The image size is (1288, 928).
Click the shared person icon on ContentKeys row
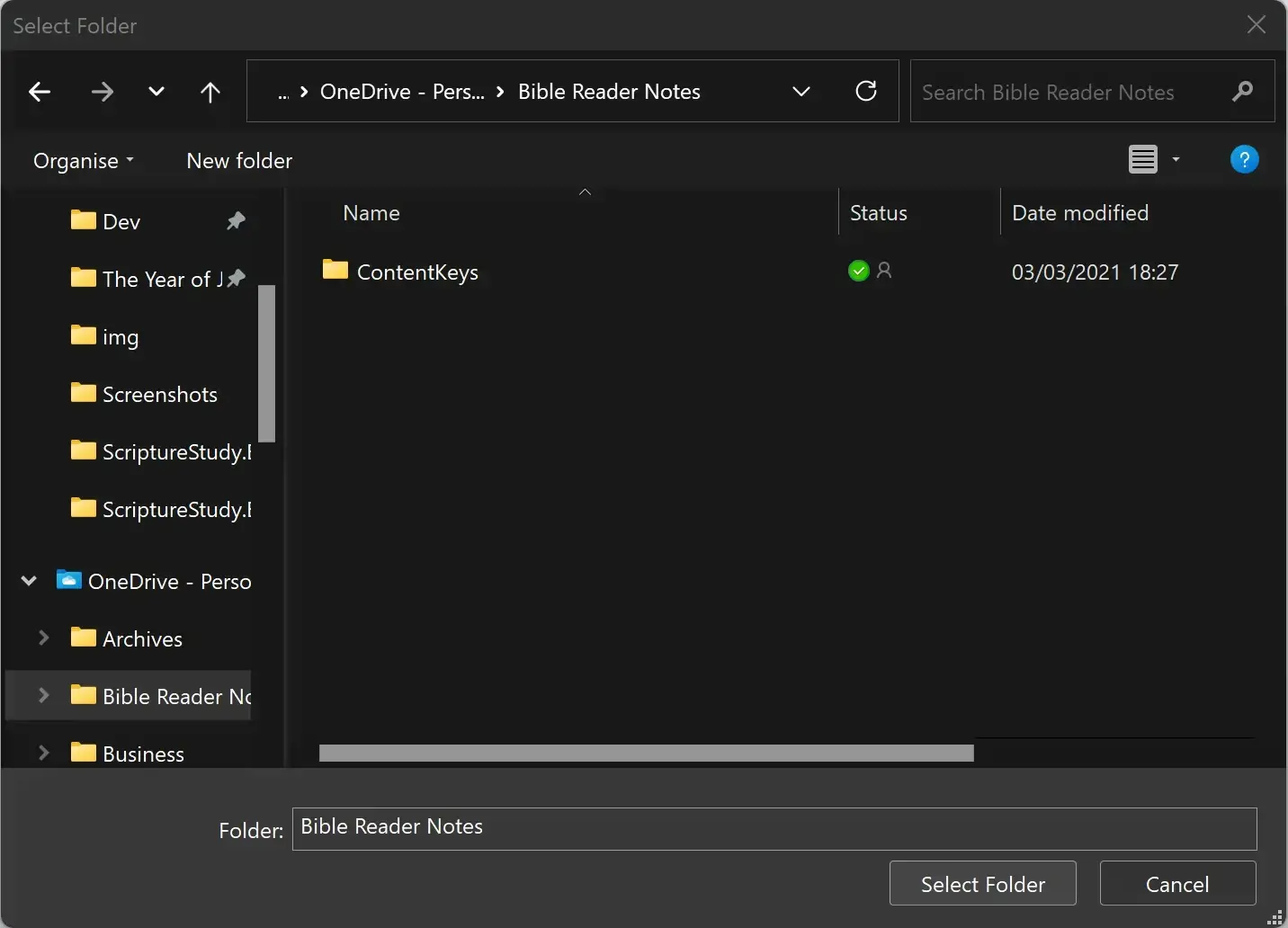(x=885, y=271)
